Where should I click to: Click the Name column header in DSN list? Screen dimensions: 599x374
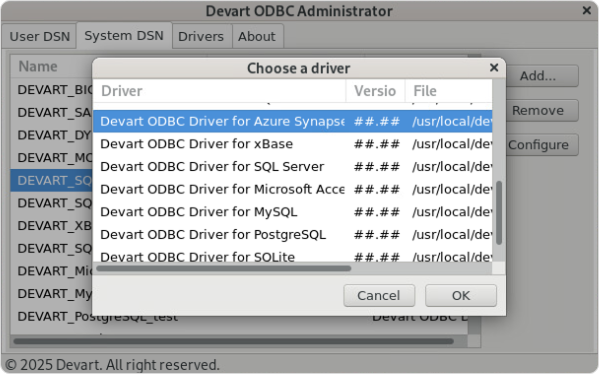pyautogui.click(x=52, y=66)
